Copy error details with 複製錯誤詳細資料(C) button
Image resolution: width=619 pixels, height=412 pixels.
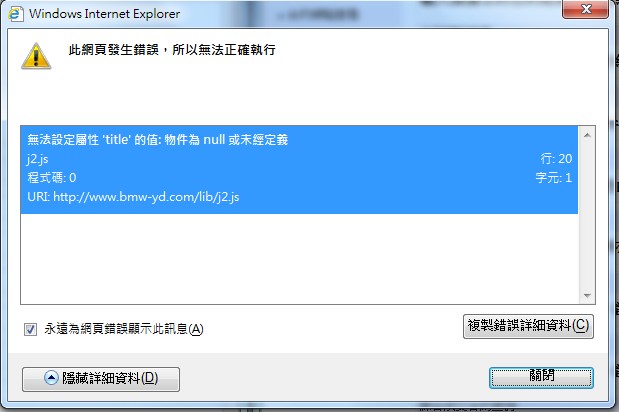point(528,326)
